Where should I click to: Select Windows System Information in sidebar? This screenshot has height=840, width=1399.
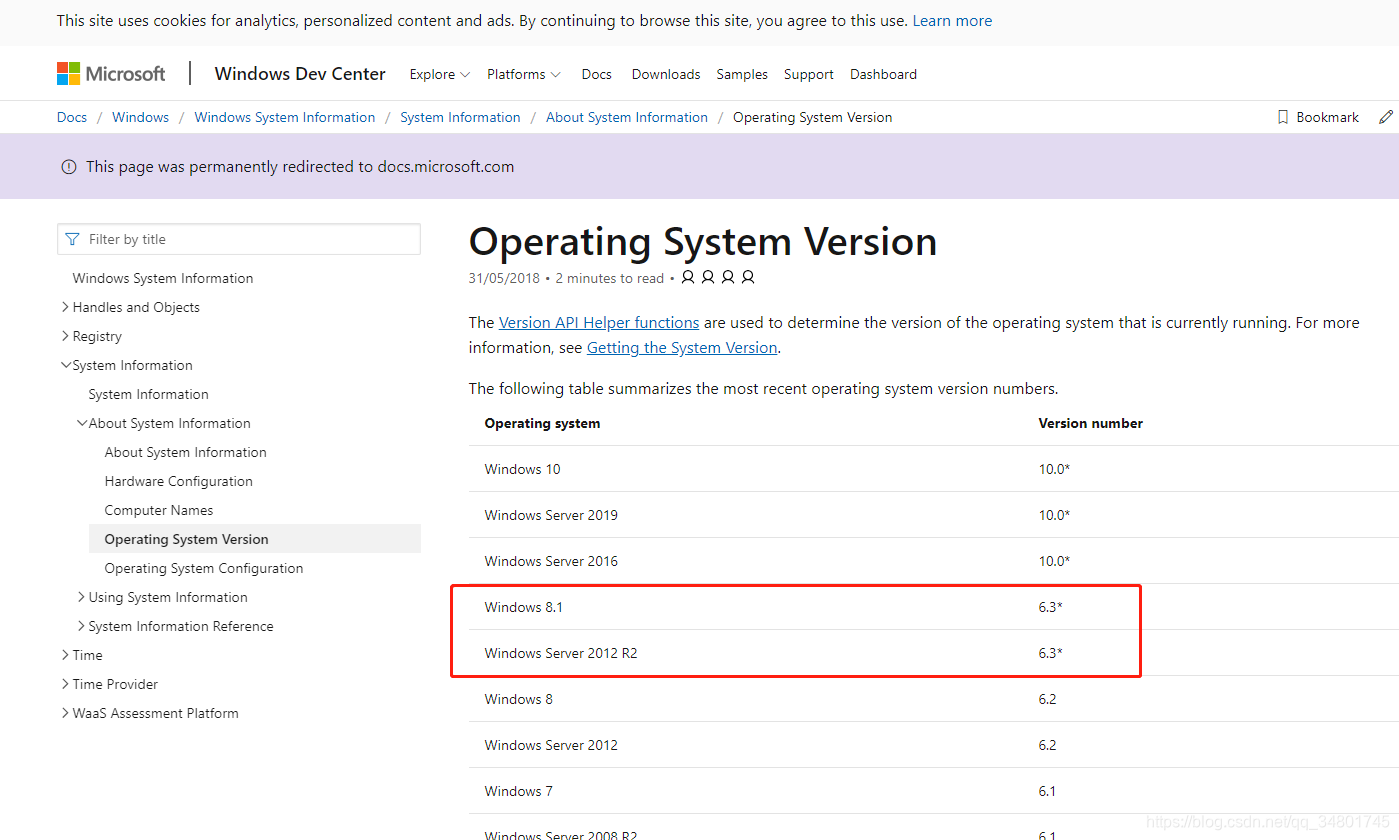coord(163,278)
